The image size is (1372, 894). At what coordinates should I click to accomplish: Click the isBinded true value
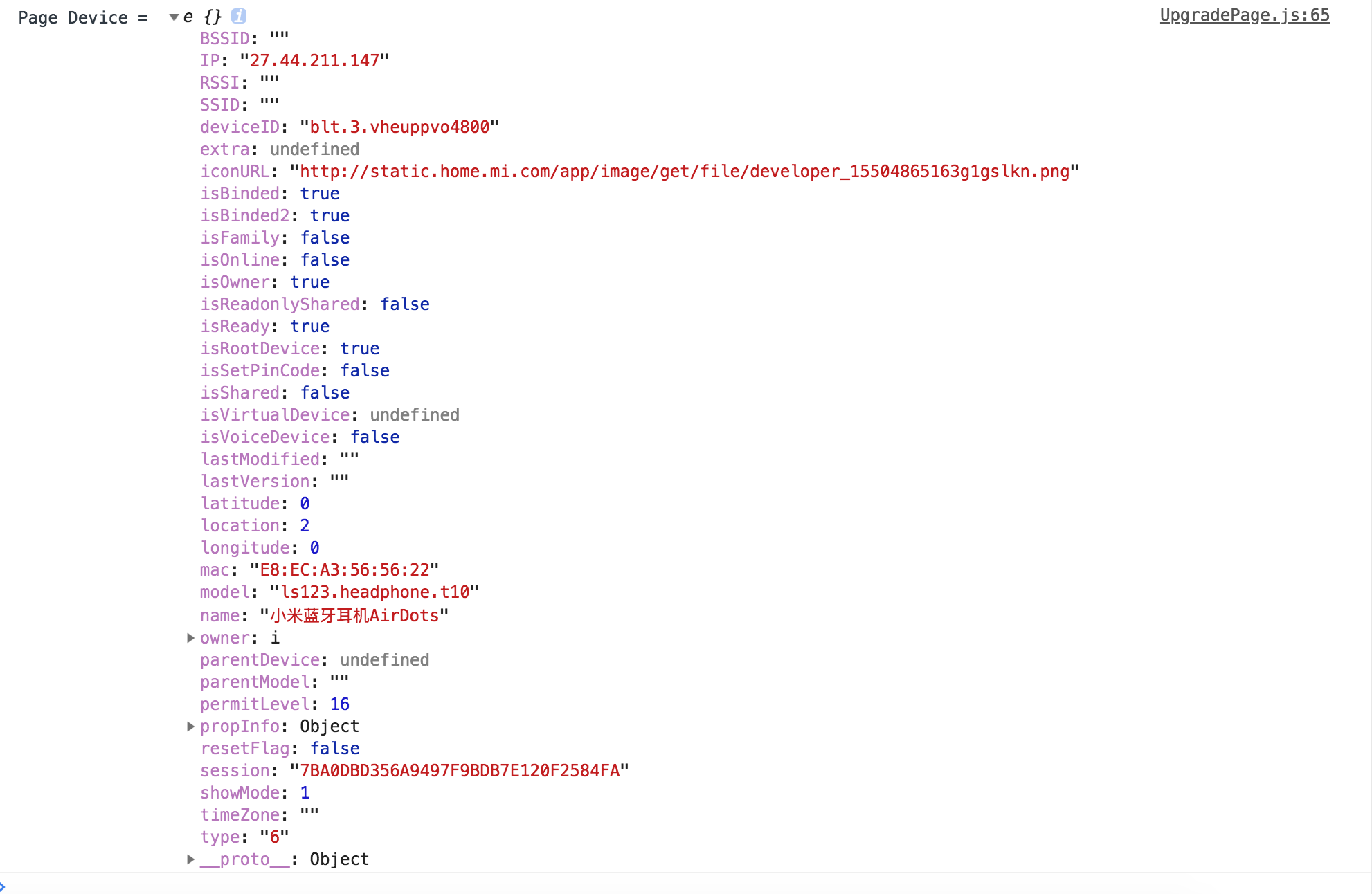(320, 193)
